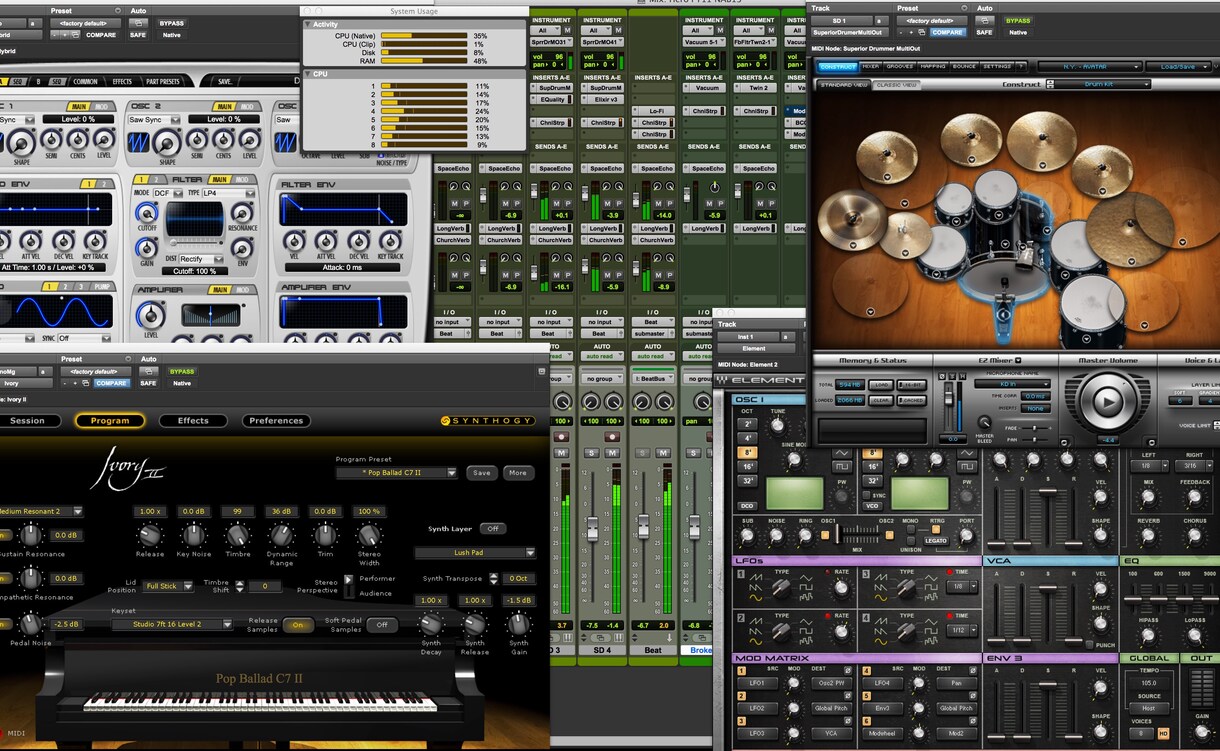Open the Mixer tab in Superior Drummer

[871, 67]
